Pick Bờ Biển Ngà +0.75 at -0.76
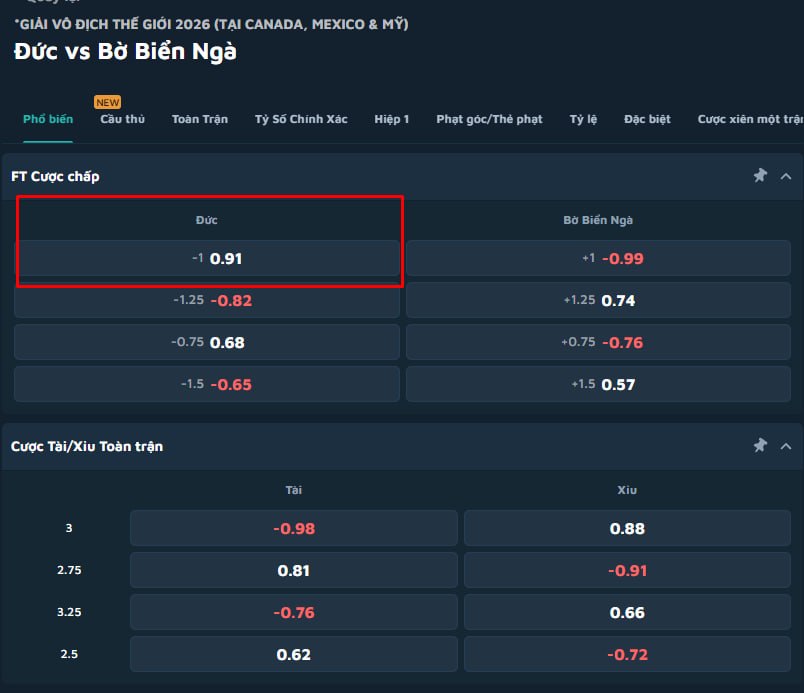The image size is (804, 693). (x=598, y=342)
